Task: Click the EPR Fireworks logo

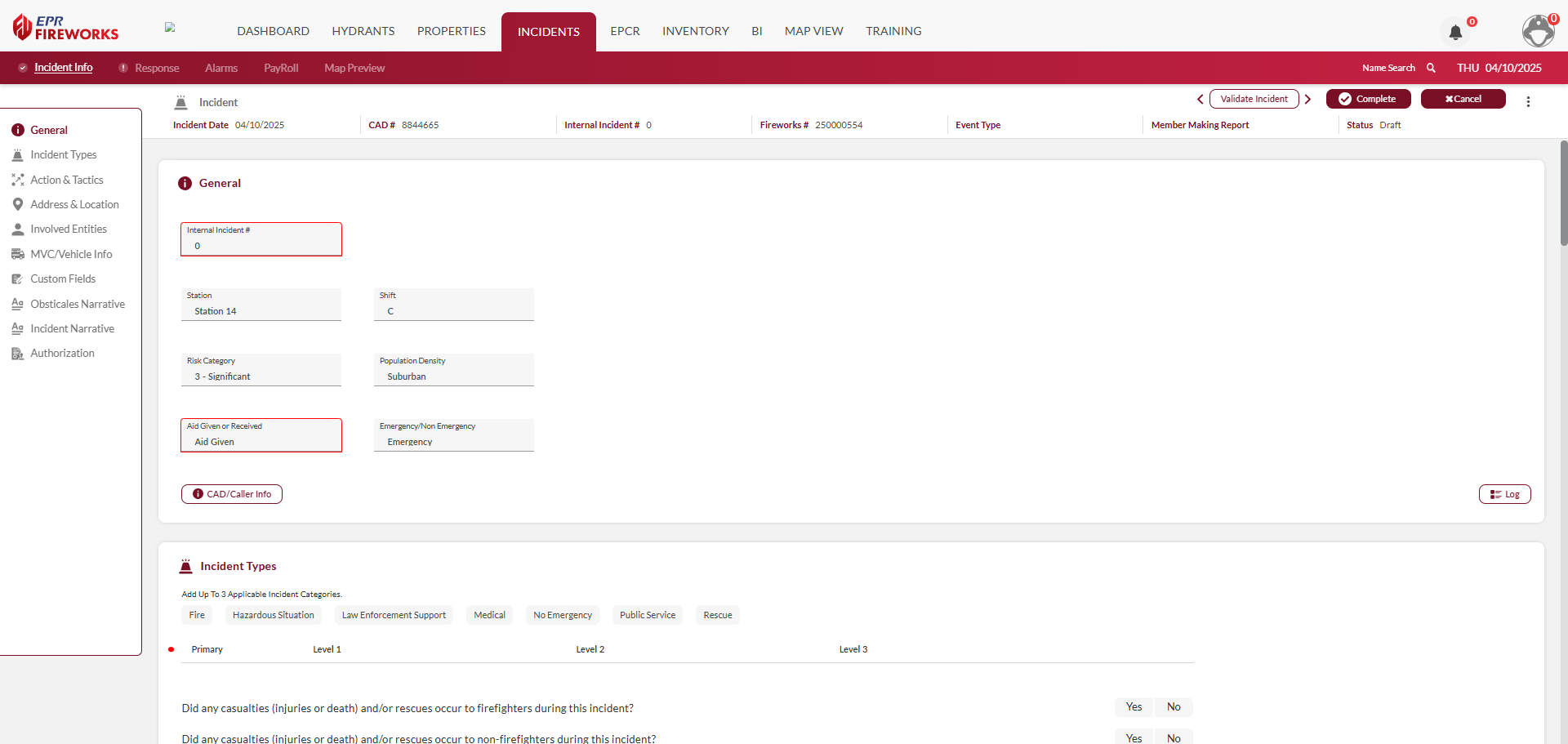Action: coord(65,28)
